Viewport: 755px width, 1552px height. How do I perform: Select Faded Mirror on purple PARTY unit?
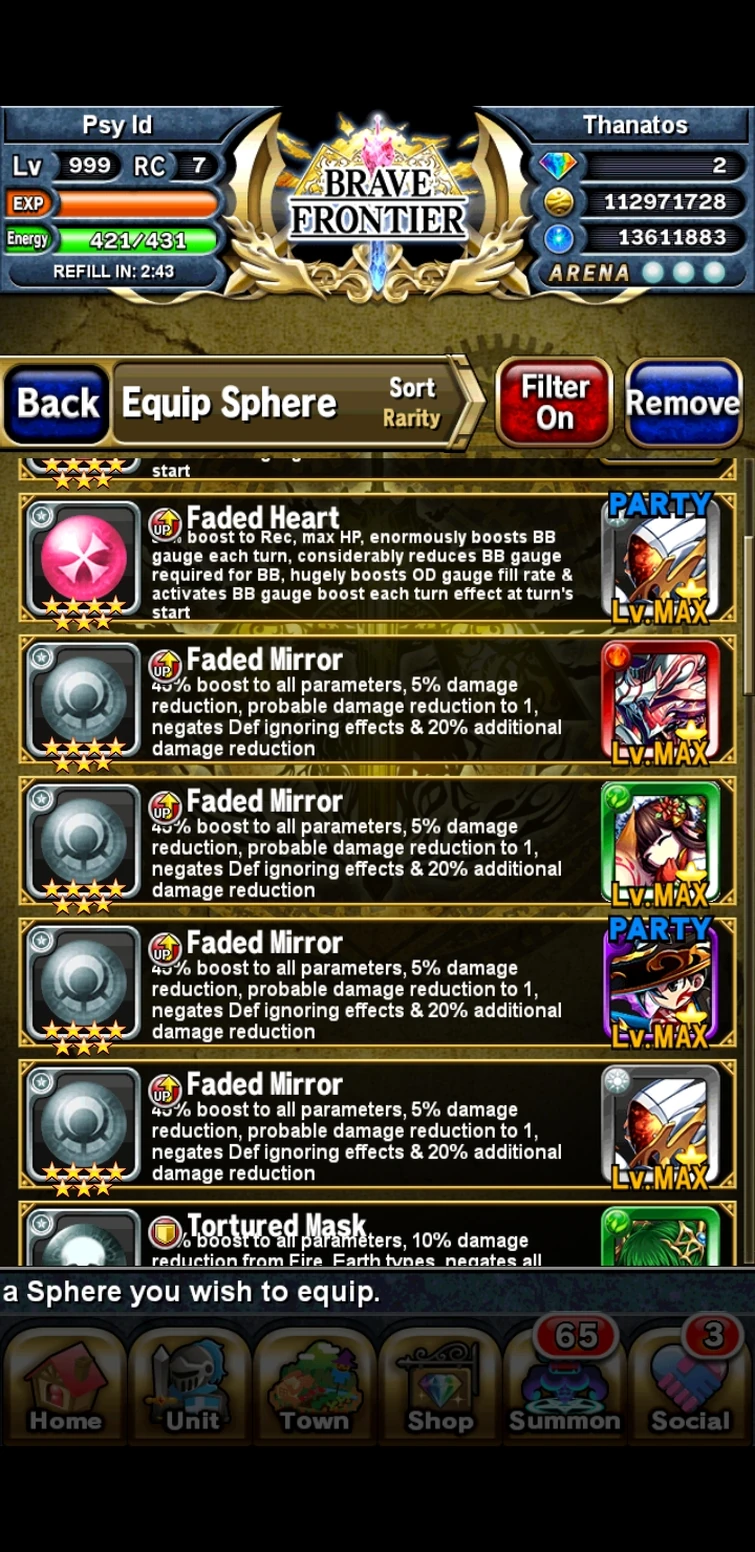pyautogui.click(x=377, y=985)
